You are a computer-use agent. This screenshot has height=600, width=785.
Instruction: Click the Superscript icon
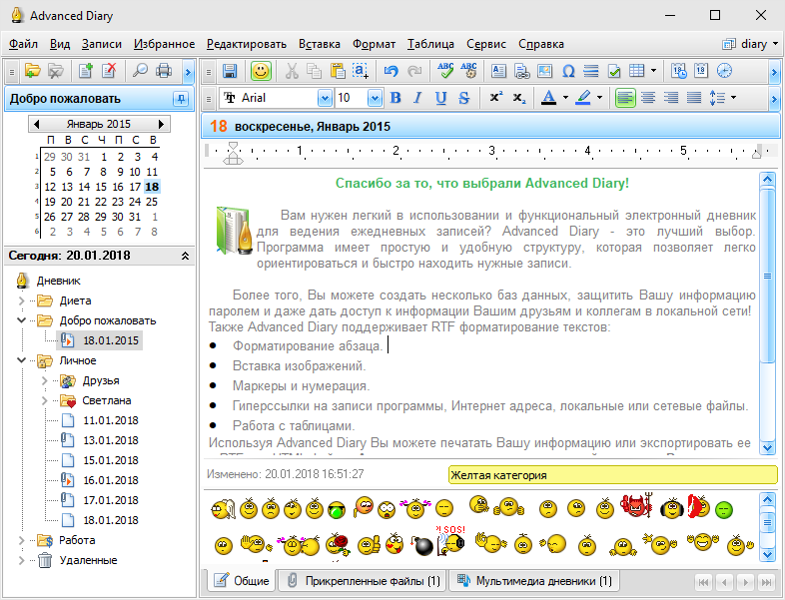coord(495,98)
